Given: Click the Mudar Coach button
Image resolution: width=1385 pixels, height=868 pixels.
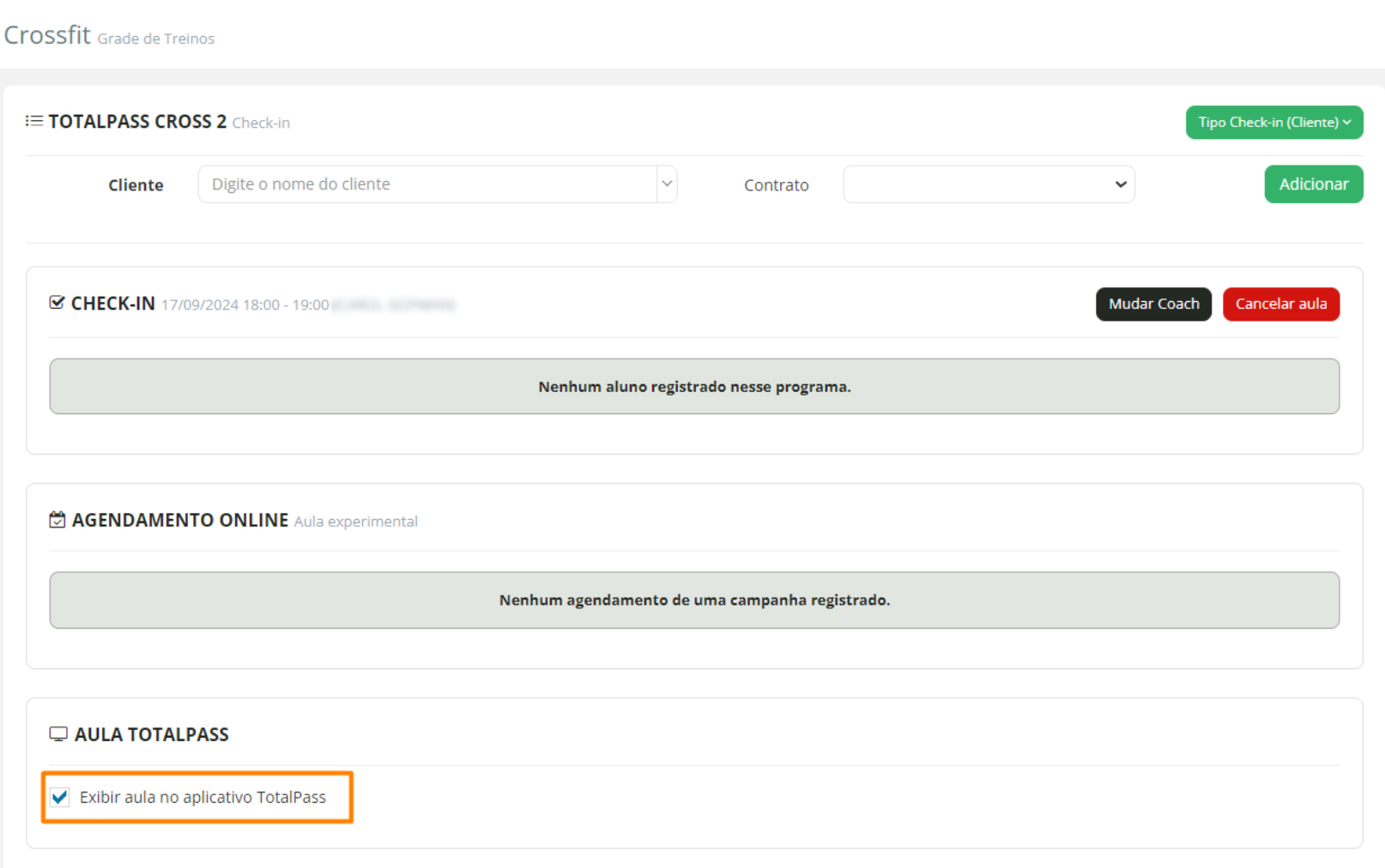Looking at the screenshot, I should [1153, 304].
